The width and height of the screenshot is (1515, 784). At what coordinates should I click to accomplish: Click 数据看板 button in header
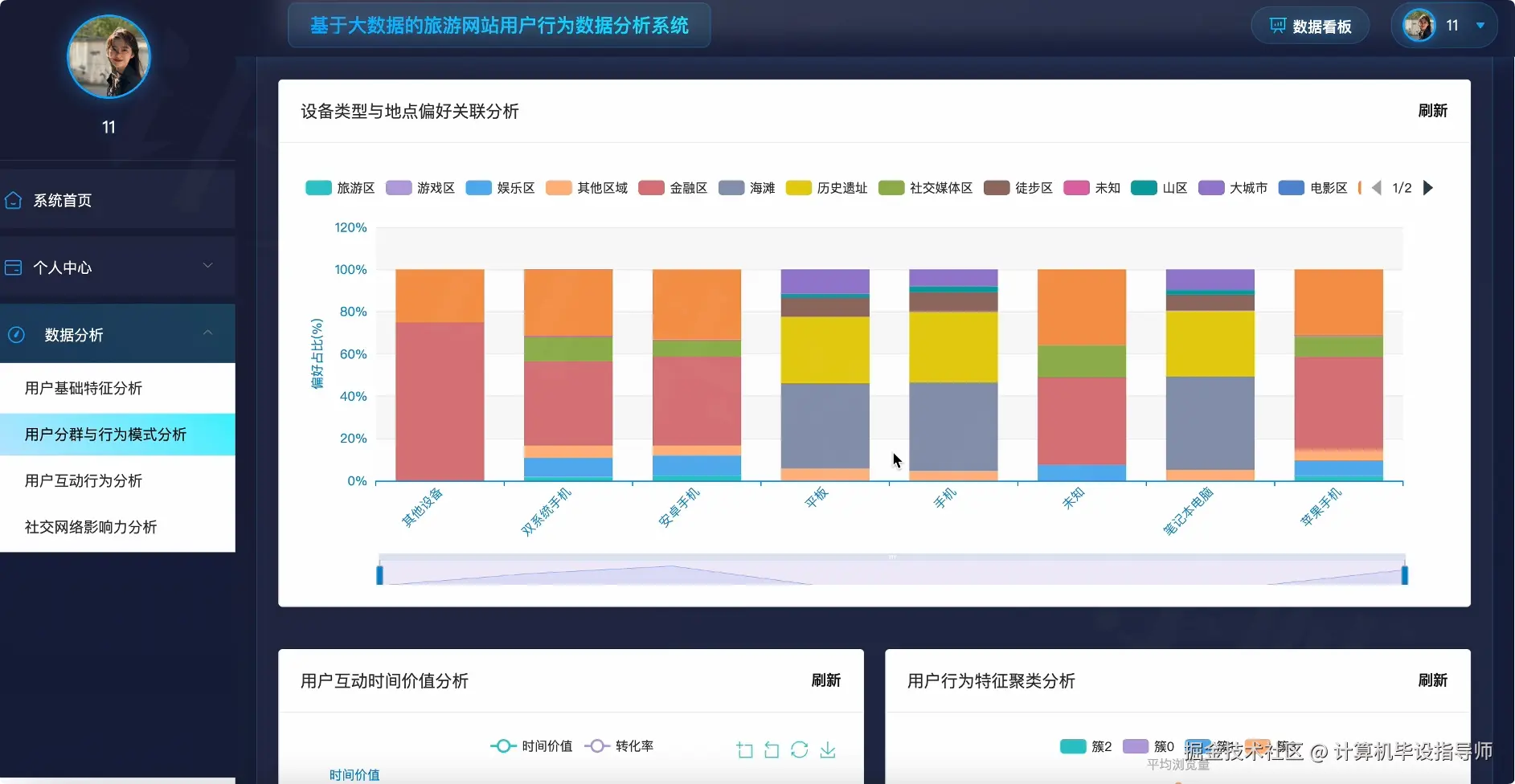click(x=1310, y=27)
